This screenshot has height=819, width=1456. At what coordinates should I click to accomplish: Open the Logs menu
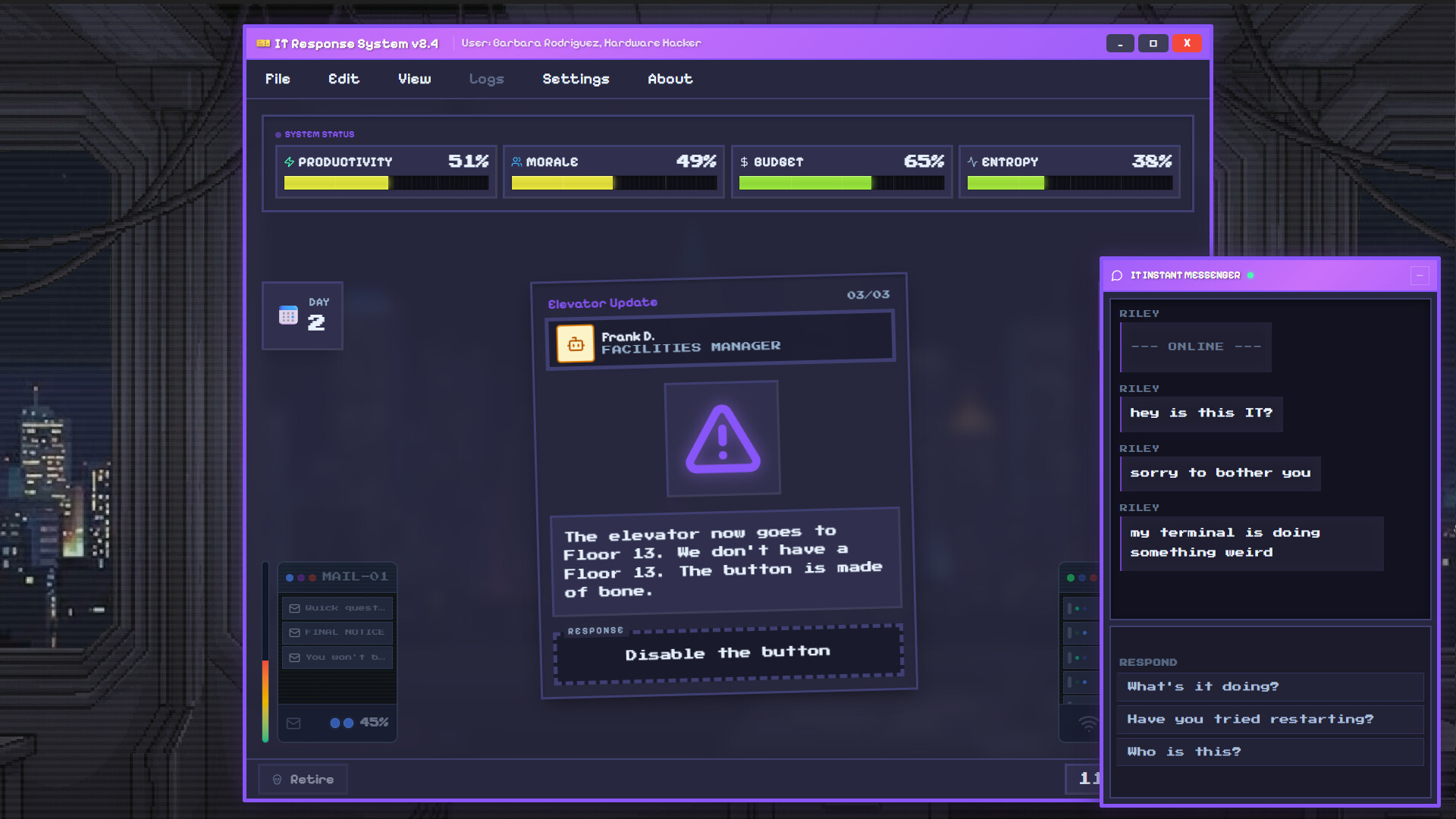[487, 79]
